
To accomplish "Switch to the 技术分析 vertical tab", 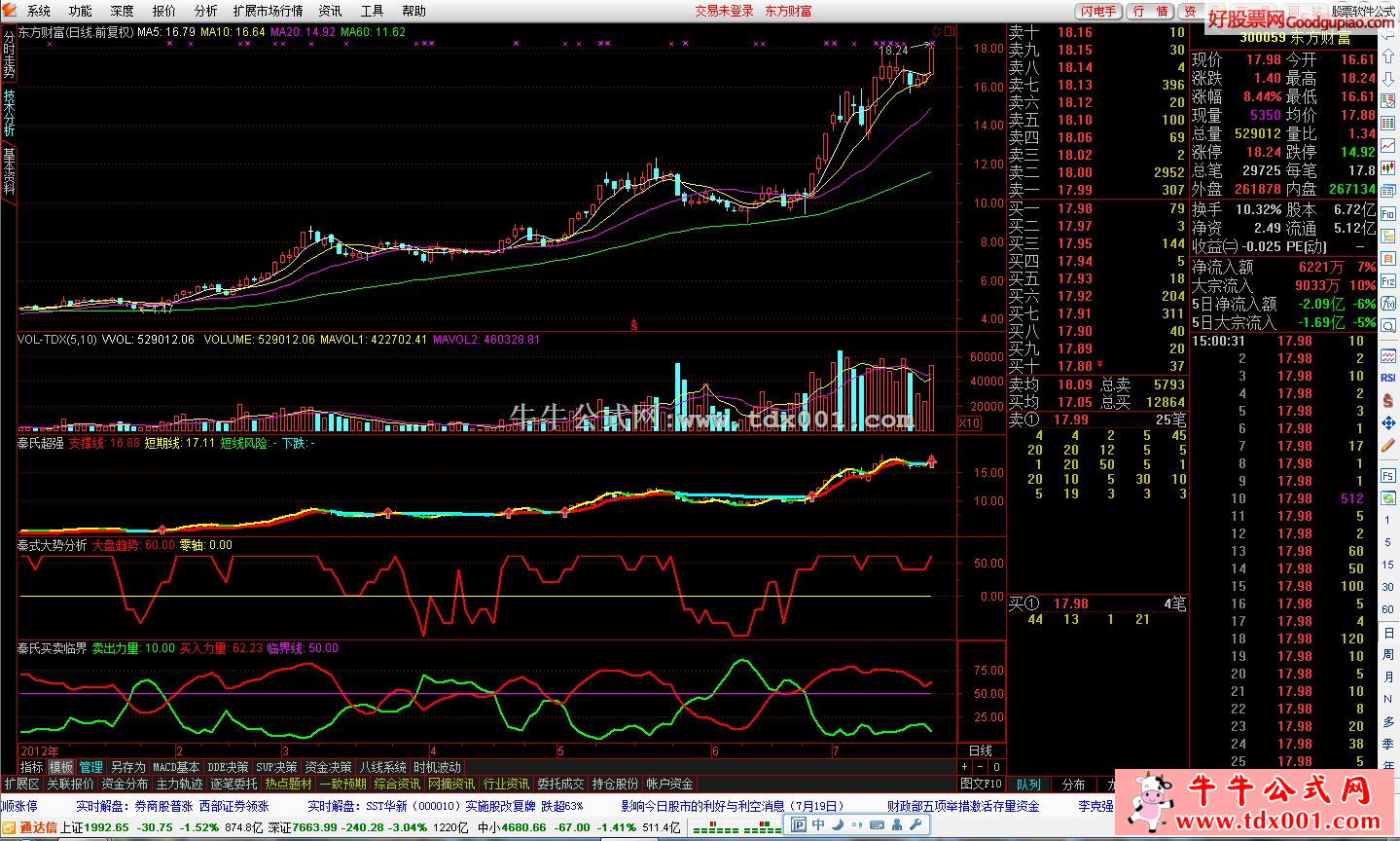I will click(9, 113).
